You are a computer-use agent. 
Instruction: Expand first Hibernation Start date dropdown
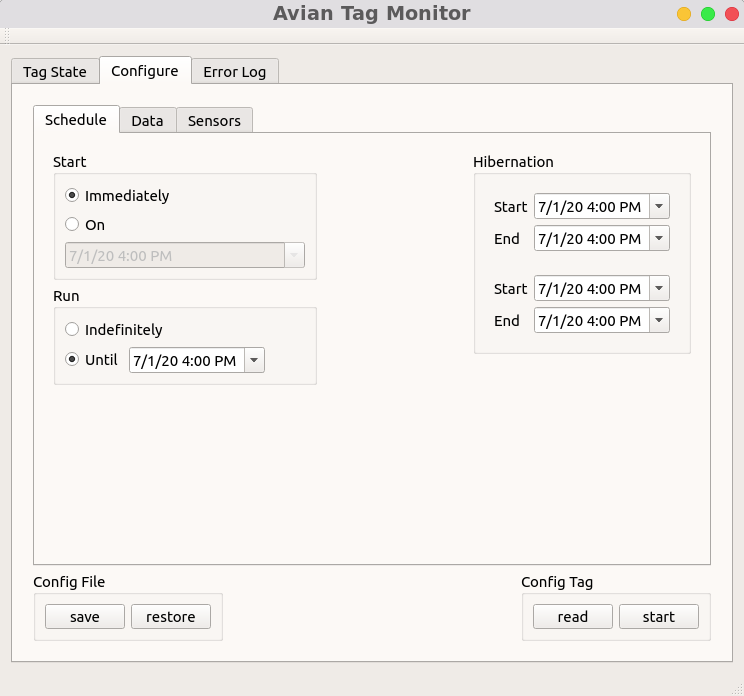click(659, 206)
